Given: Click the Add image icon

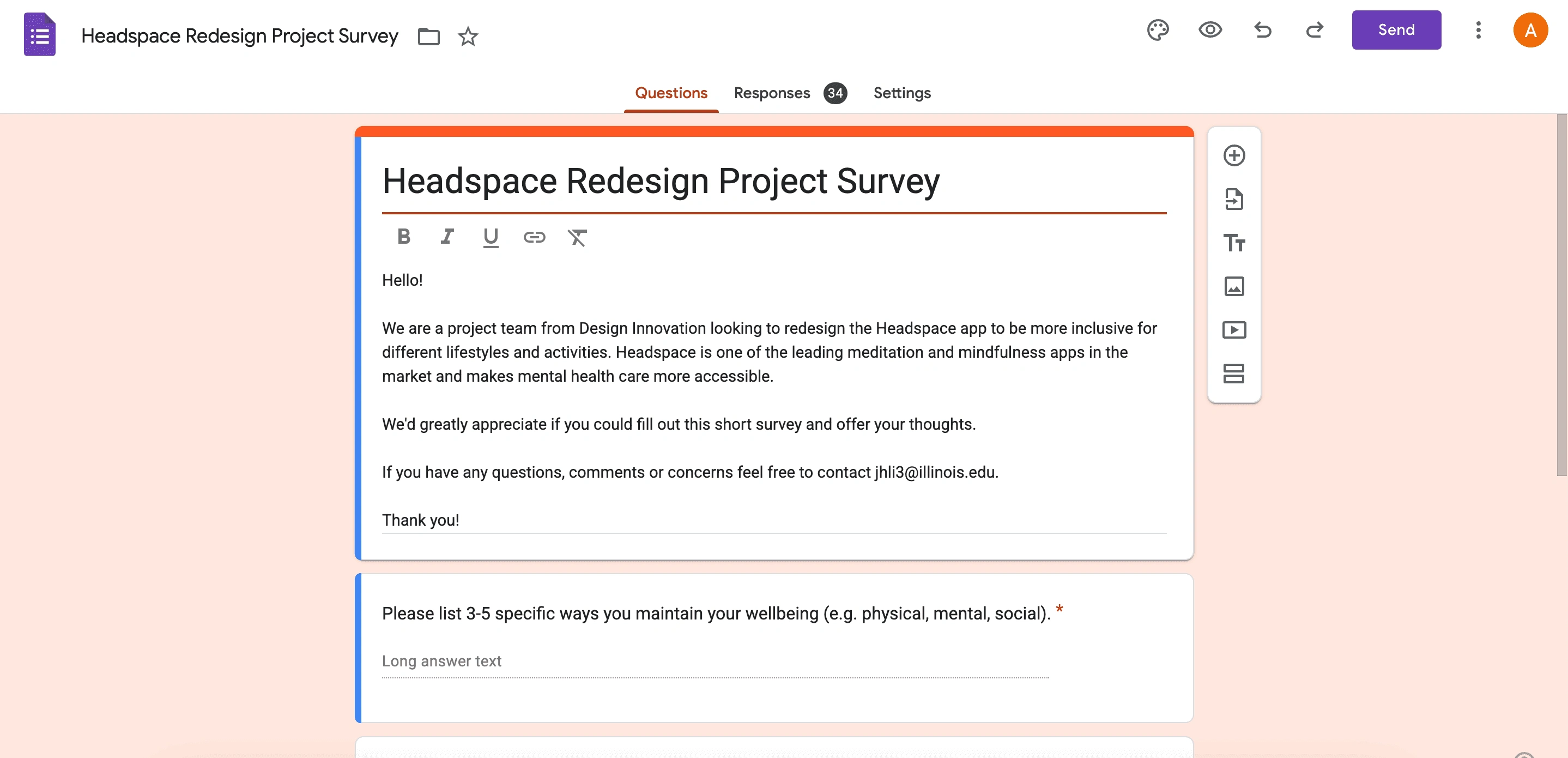Looking at the screenshot, I should coord(1234,286).
